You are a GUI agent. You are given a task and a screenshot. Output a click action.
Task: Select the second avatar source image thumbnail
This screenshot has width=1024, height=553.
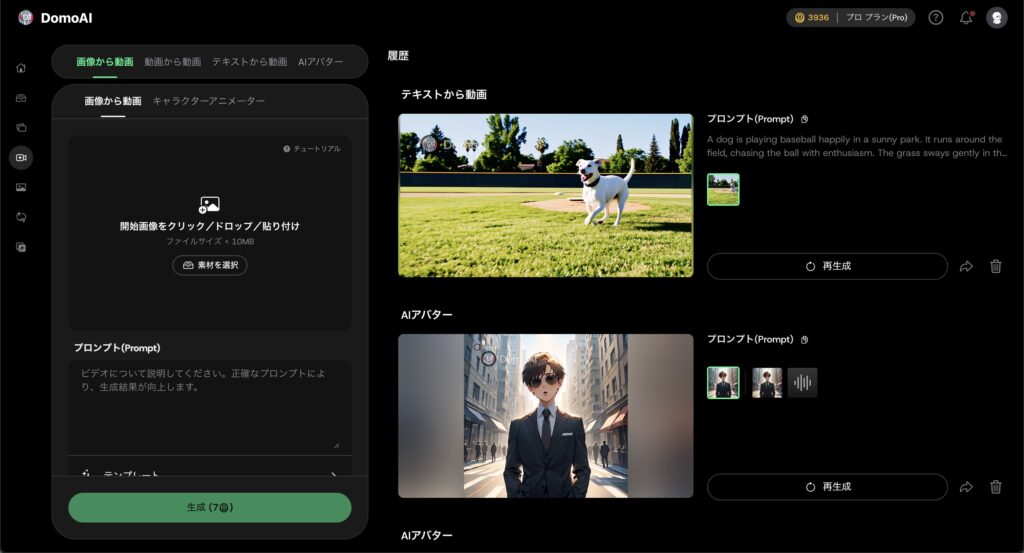767,383
